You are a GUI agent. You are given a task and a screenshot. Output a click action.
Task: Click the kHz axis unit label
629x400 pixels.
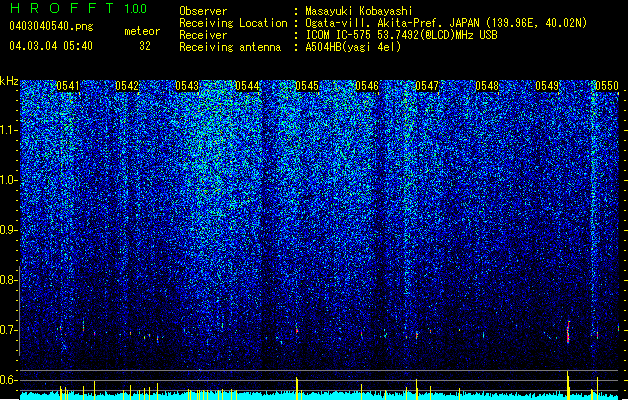pos(9,81)
